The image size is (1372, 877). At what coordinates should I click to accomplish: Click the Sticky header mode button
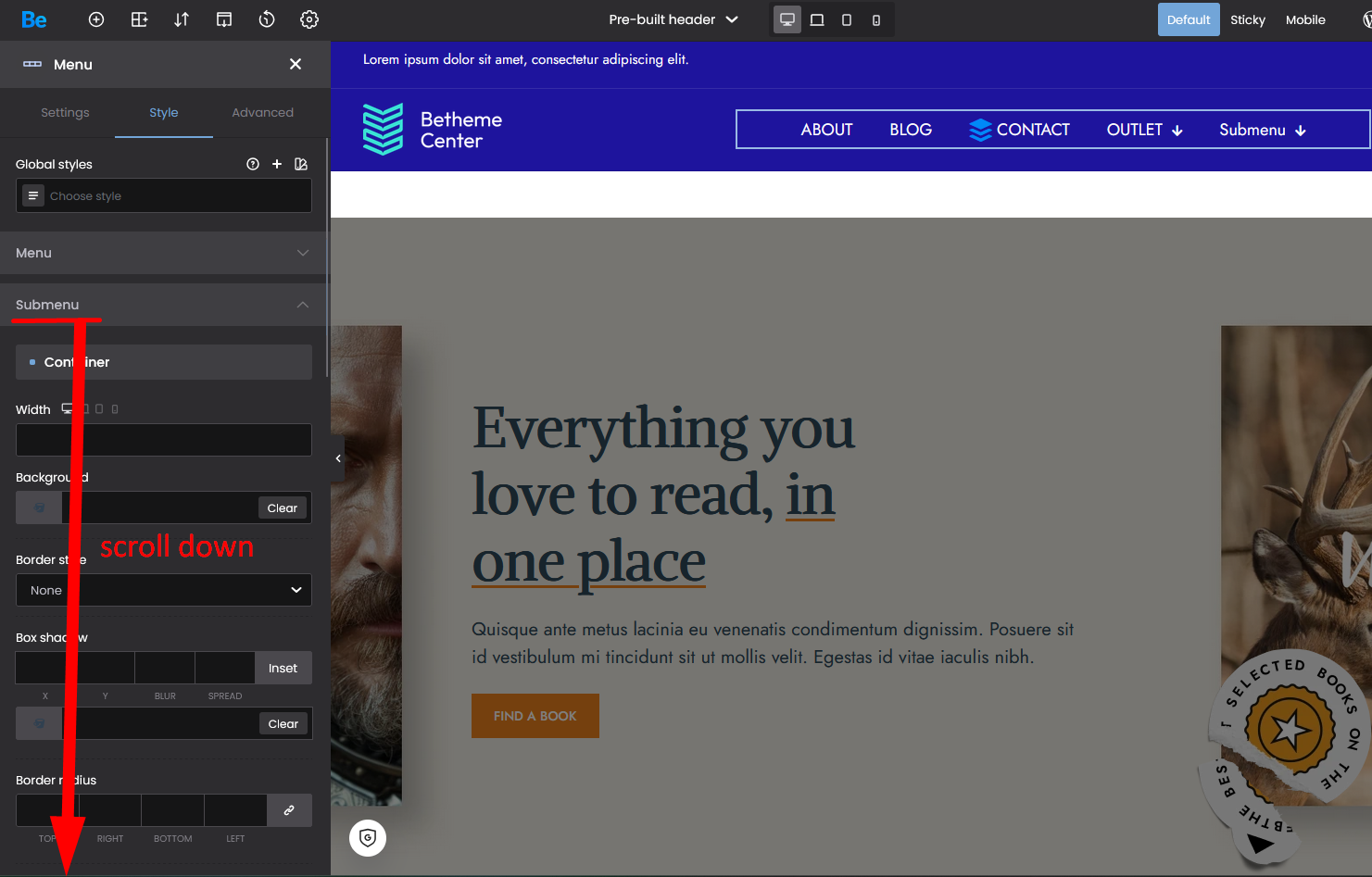tap(1247, 19)
